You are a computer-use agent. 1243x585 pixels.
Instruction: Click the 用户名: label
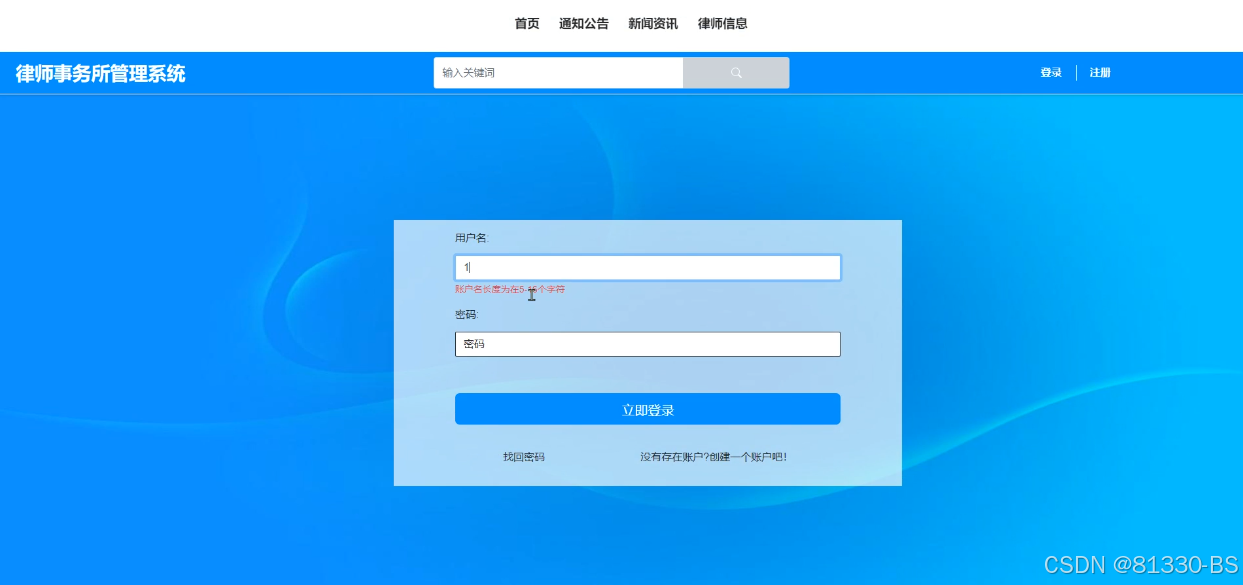(x=472, y=238)
